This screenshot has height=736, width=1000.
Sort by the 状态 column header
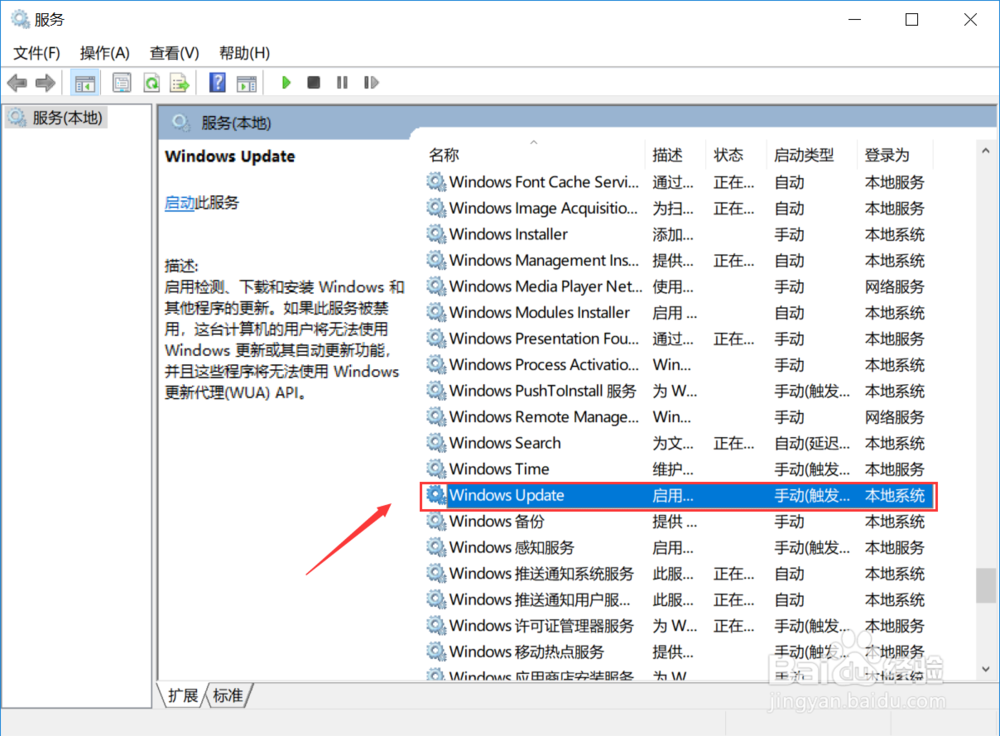(736, 155)
